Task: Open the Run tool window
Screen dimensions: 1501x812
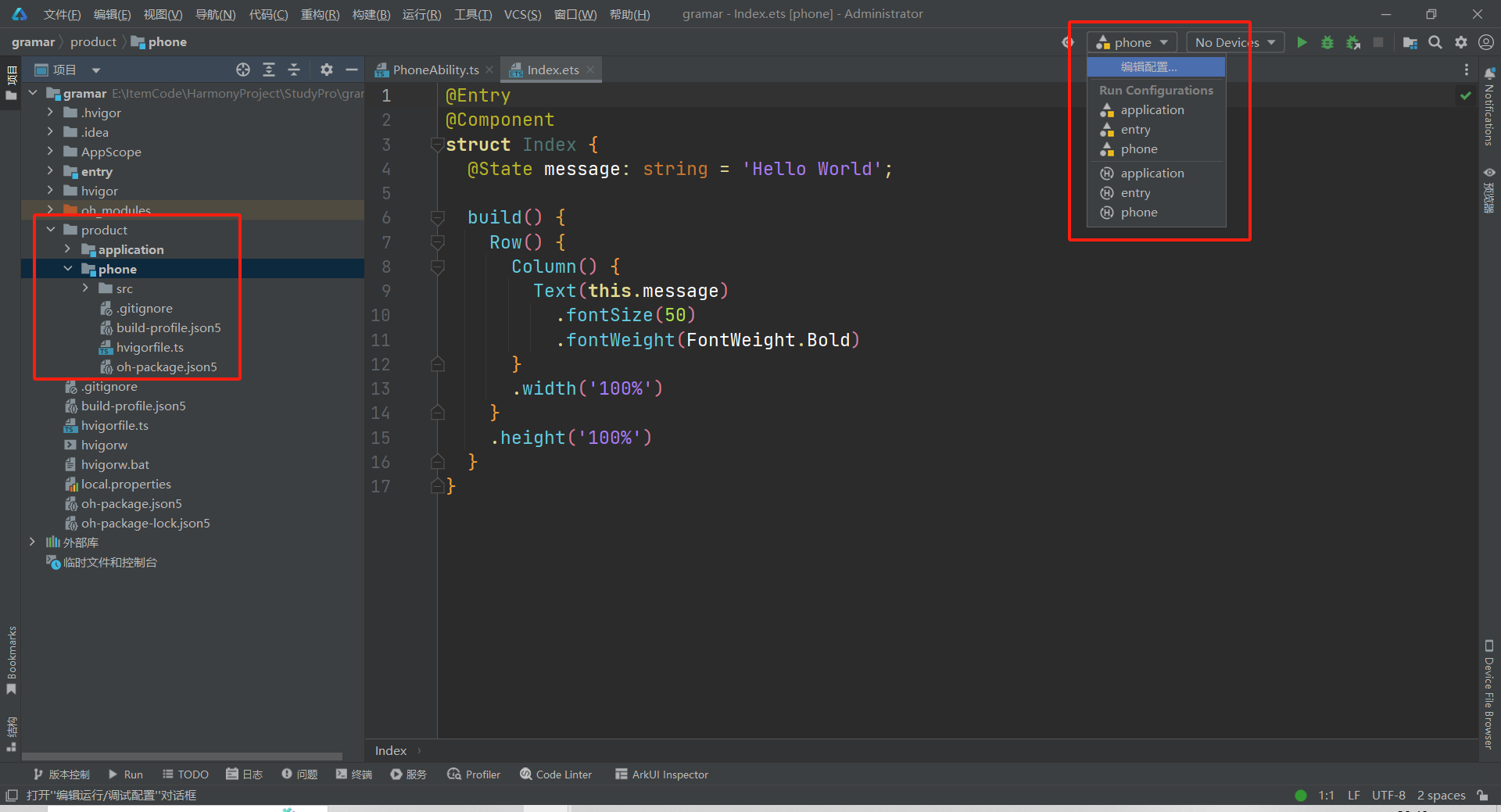Action: click(x=126, y=774)
